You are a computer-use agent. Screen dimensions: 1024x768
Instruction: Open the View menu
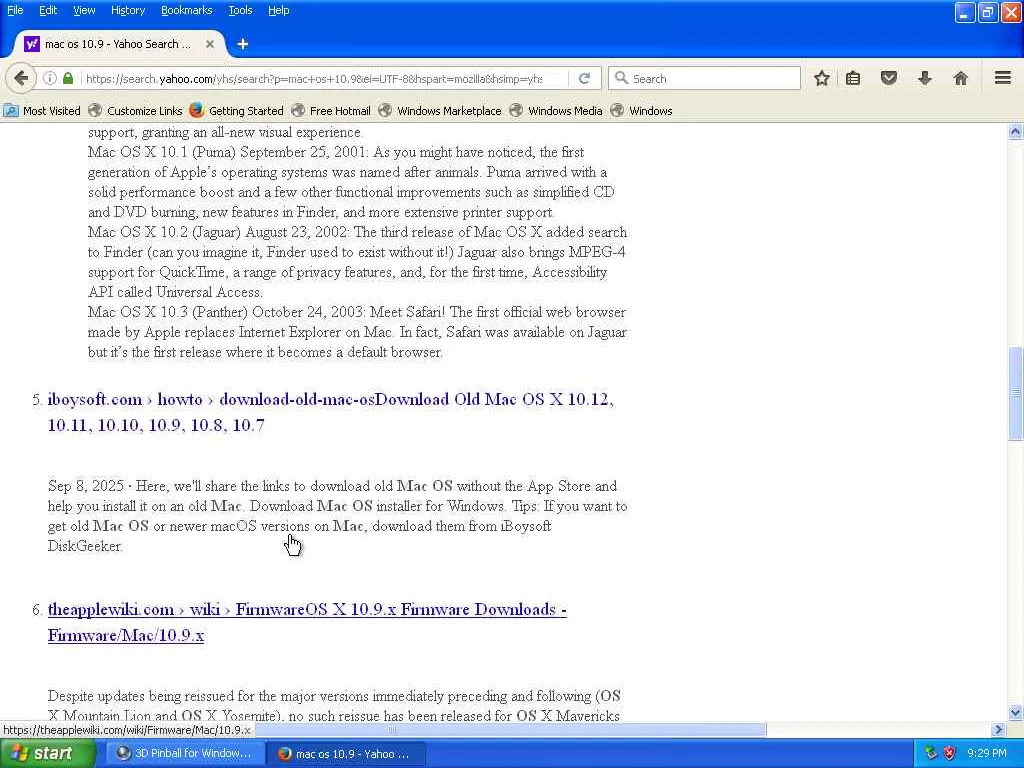(84, 10)
